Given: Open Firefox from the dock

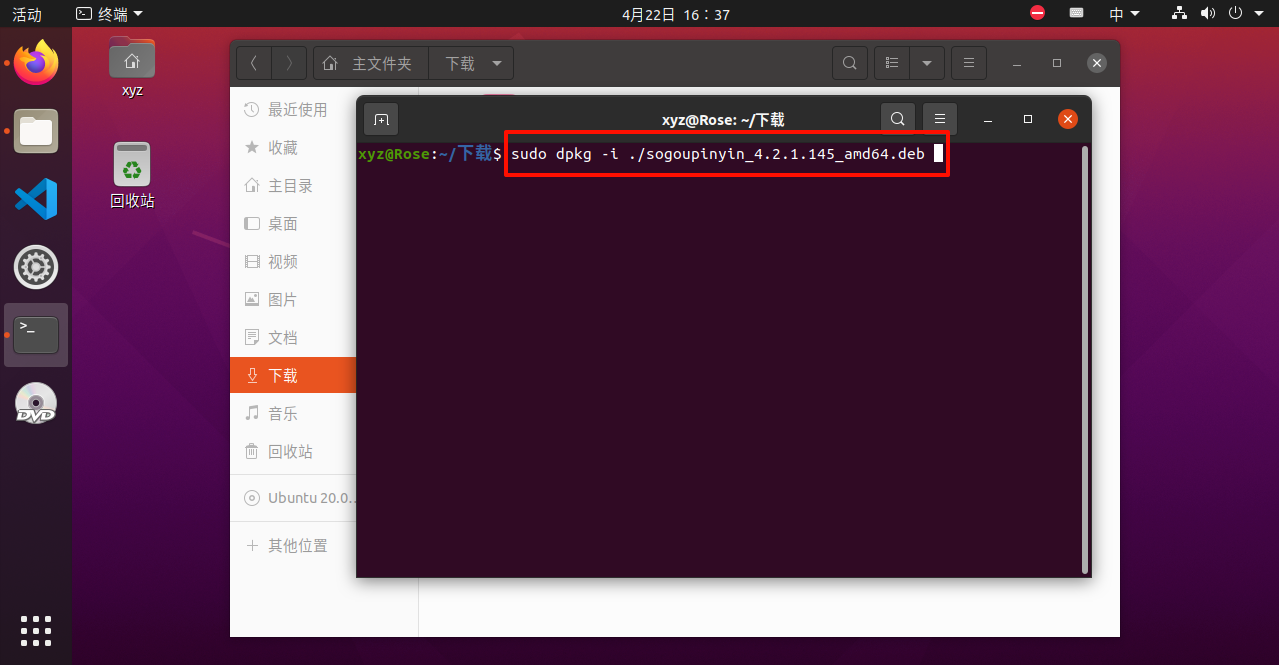Looking at the screenshot, I should click(36, 63).
